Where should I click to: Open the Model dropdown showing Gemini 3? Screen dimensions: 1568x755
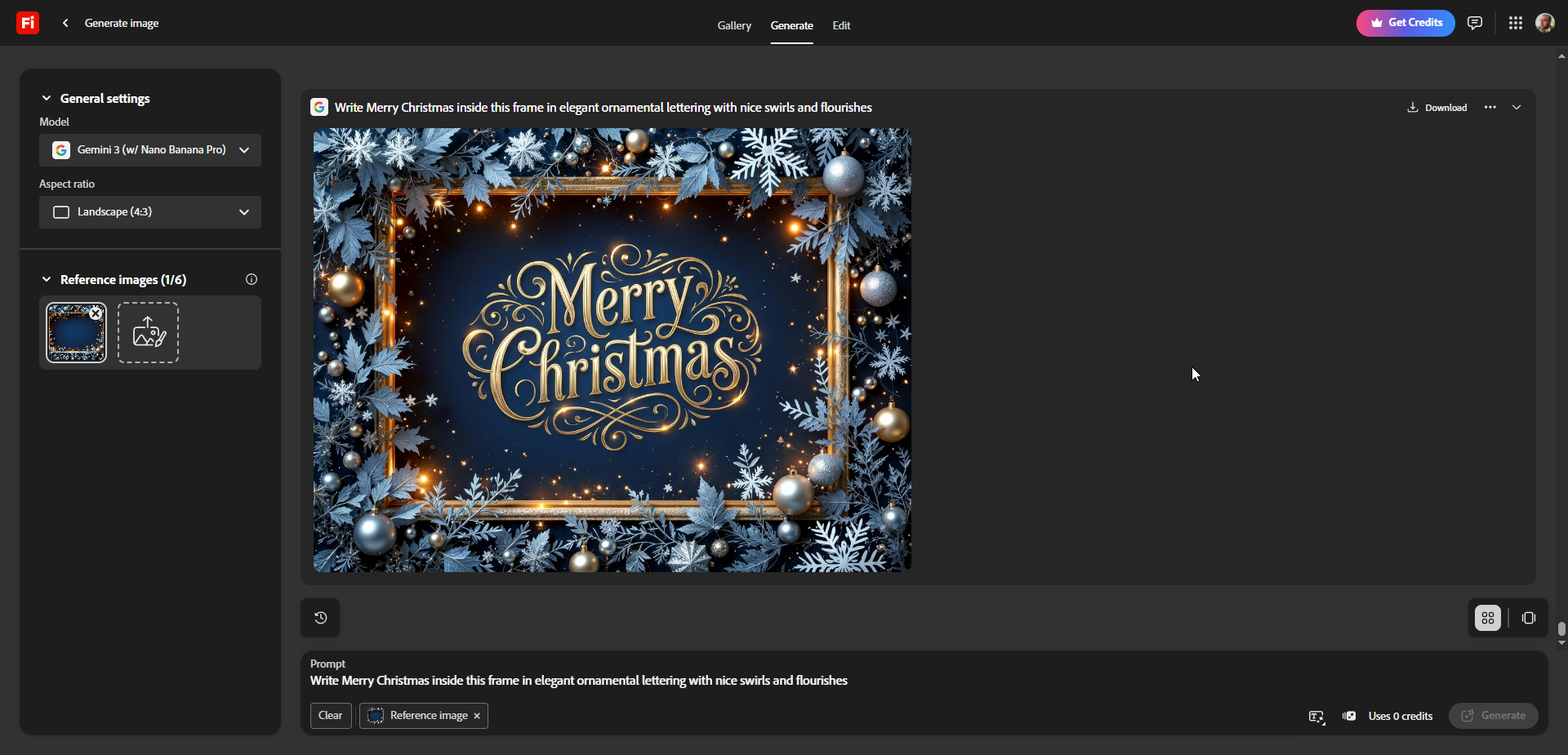click(x=150, y=150)
